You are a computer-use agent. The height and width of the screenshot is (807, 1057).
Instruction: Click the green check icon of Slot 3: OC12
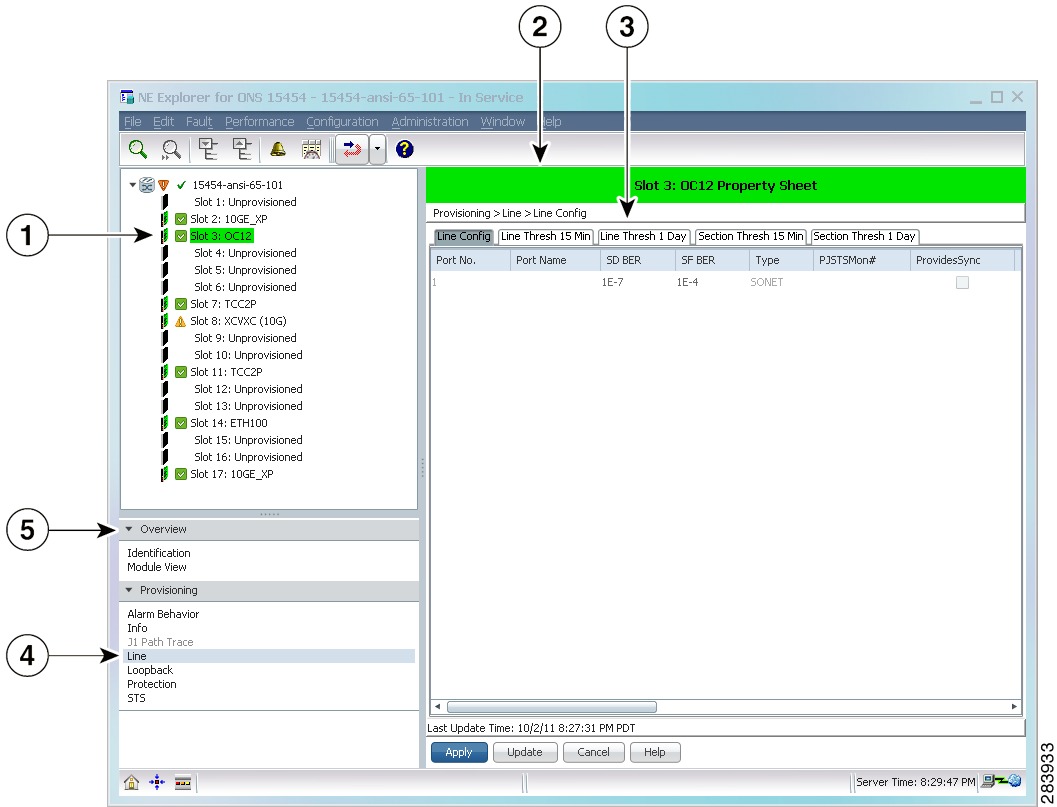181,236
